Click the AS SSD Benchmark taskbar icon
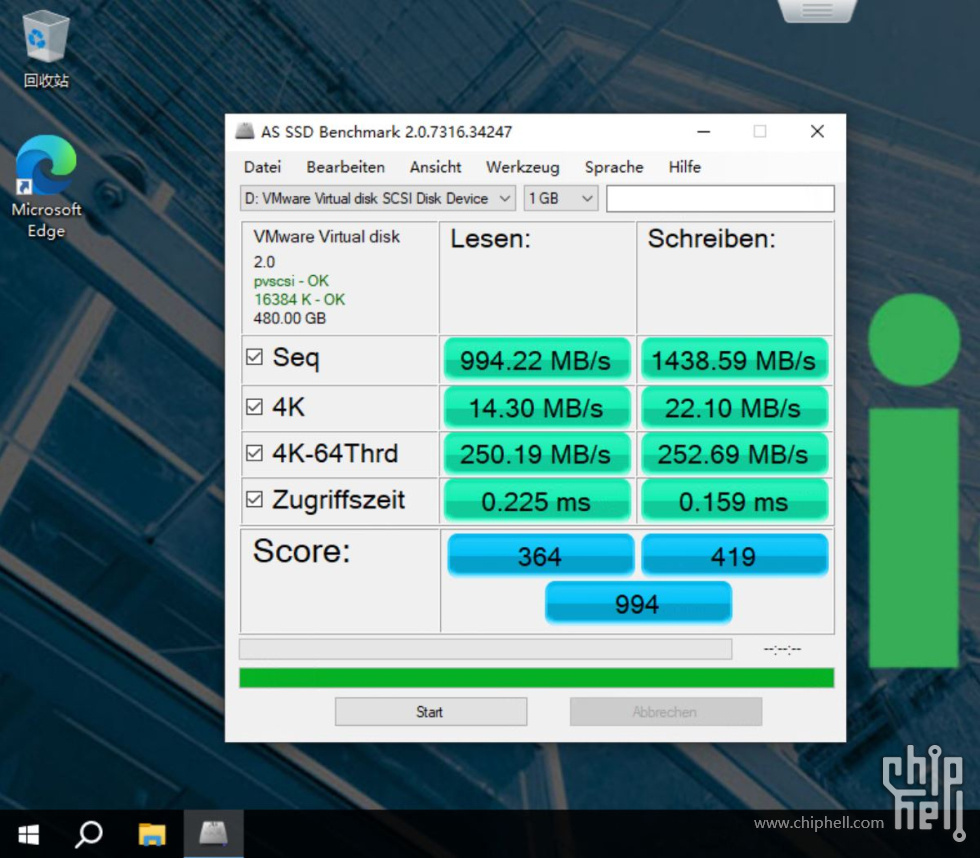980x858 pixels. (213, 834)
